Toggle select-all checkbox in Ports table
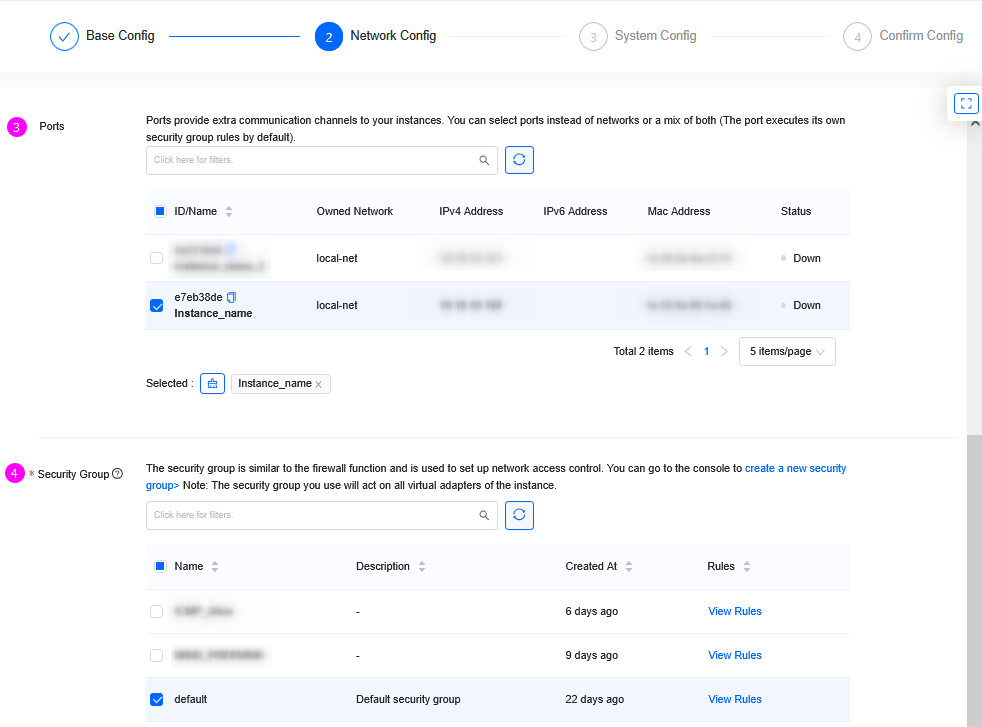 [x=160, y=211]
